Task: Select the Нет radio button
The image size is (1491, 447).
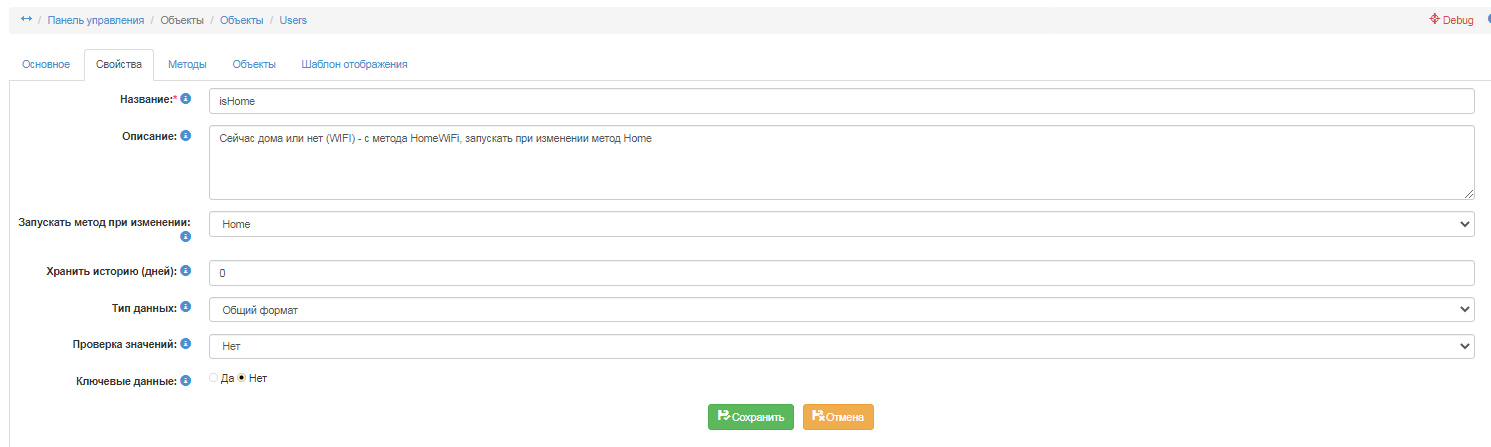Action: pos(242,378)
